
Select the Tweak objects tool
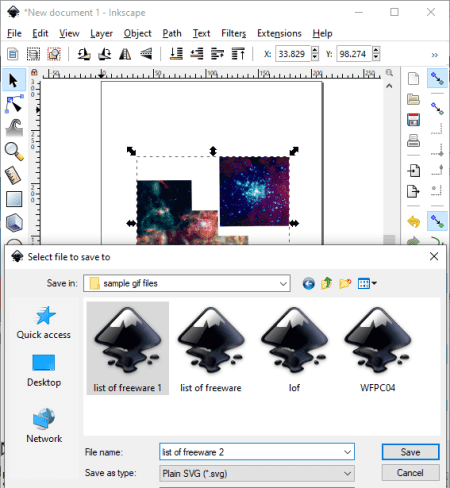coord(14,128)
